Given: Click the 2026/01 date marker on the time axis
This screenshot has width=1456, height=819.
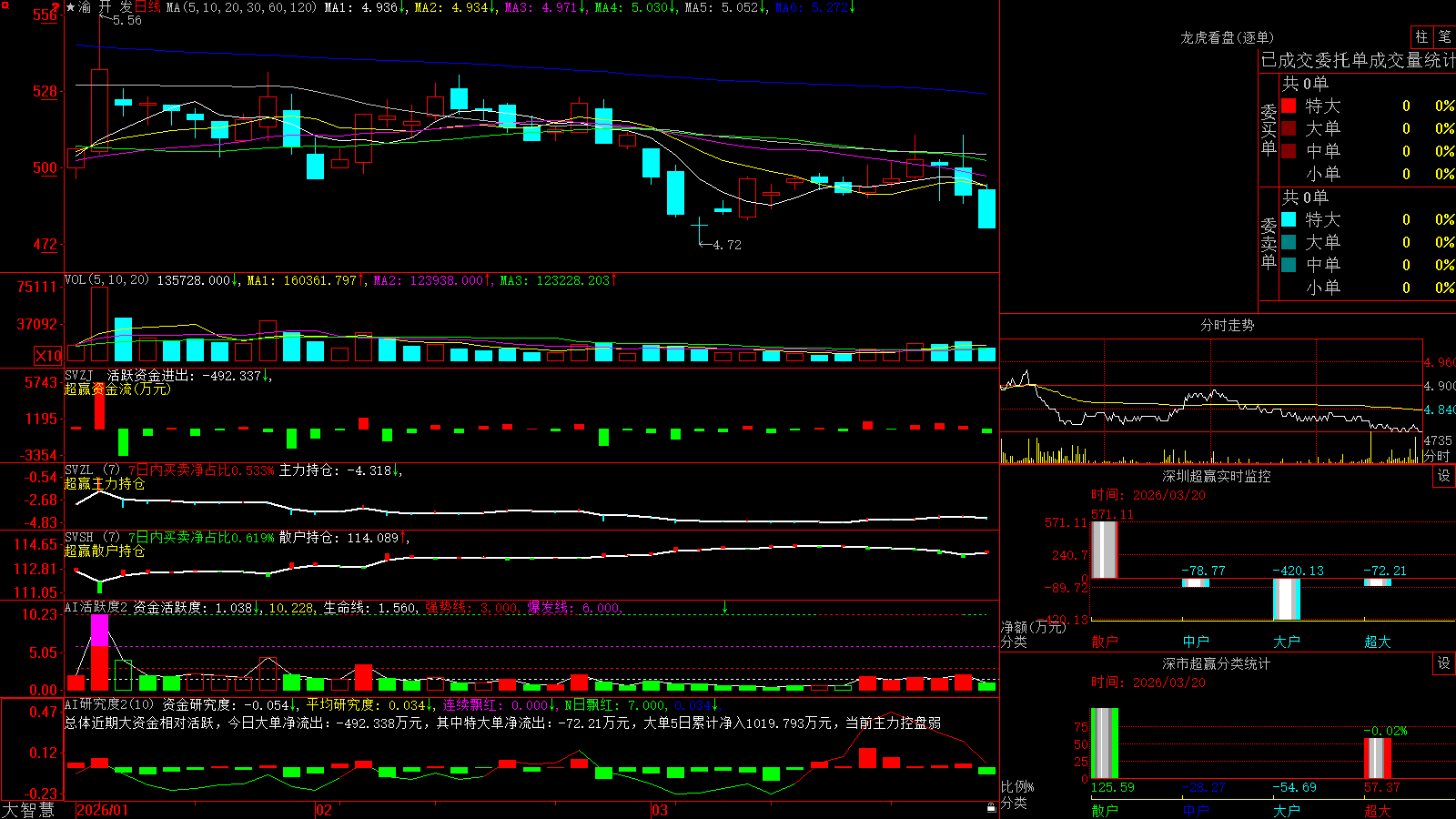Looking at the screenshot, I should (x=103, y=810).
